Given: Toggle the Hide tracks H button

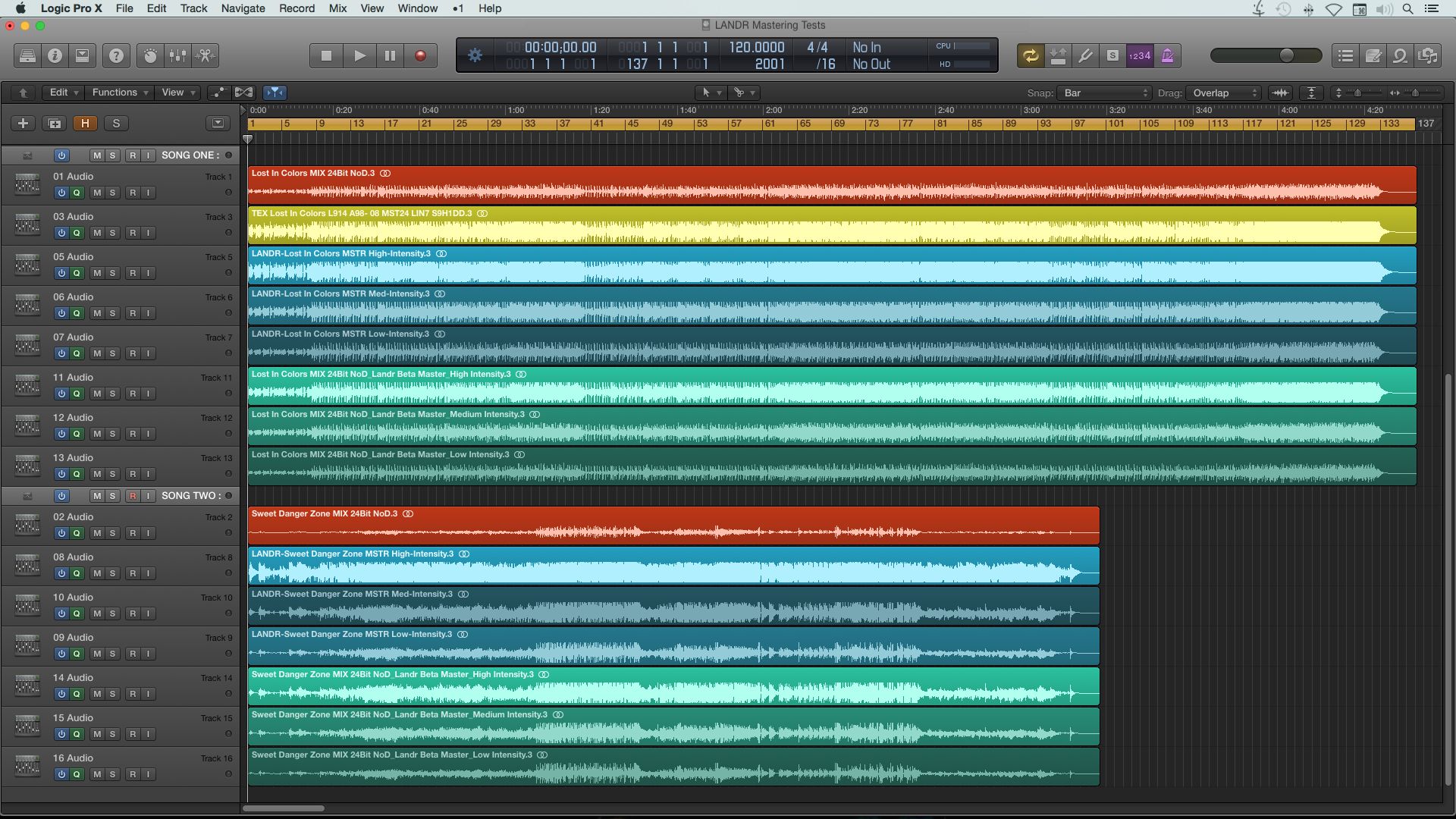Looking at the screenshot, I should (x=85, y=123).
